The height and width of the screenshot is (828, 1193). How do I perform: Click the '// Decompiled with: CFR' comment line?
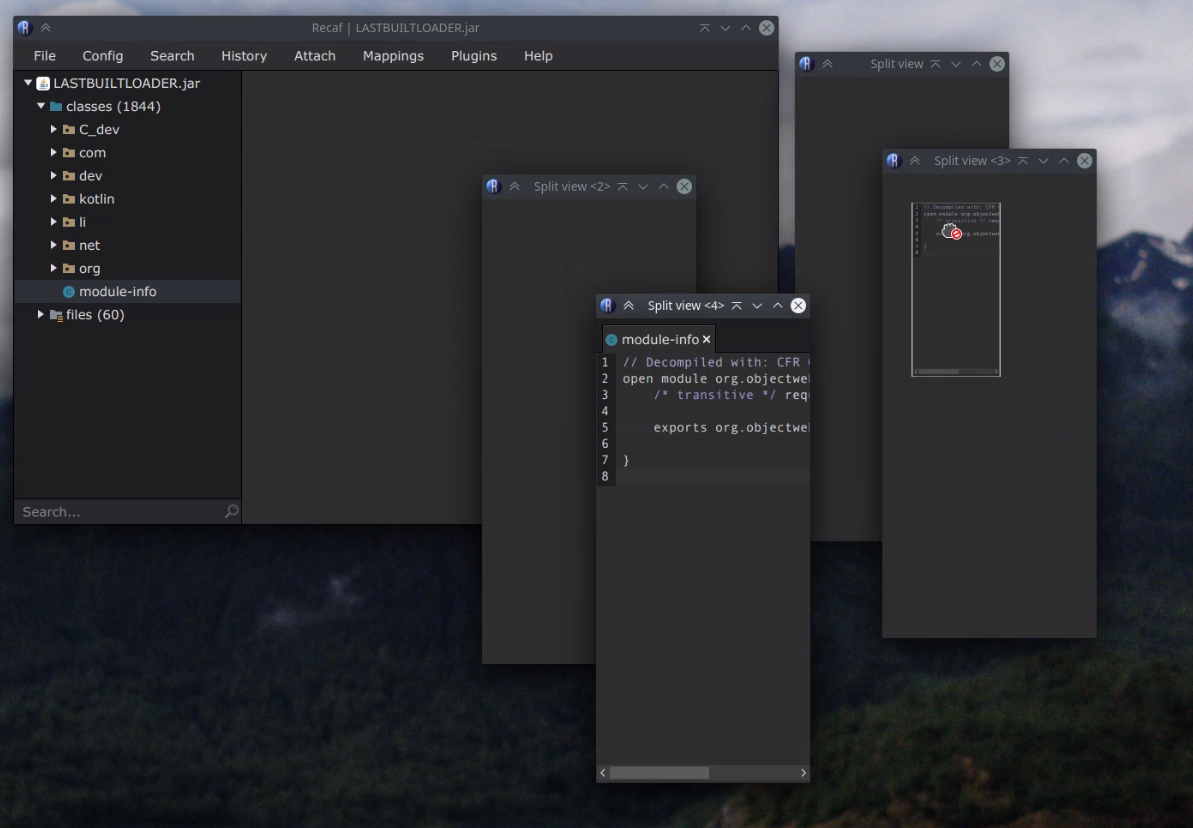pos(715,362)
